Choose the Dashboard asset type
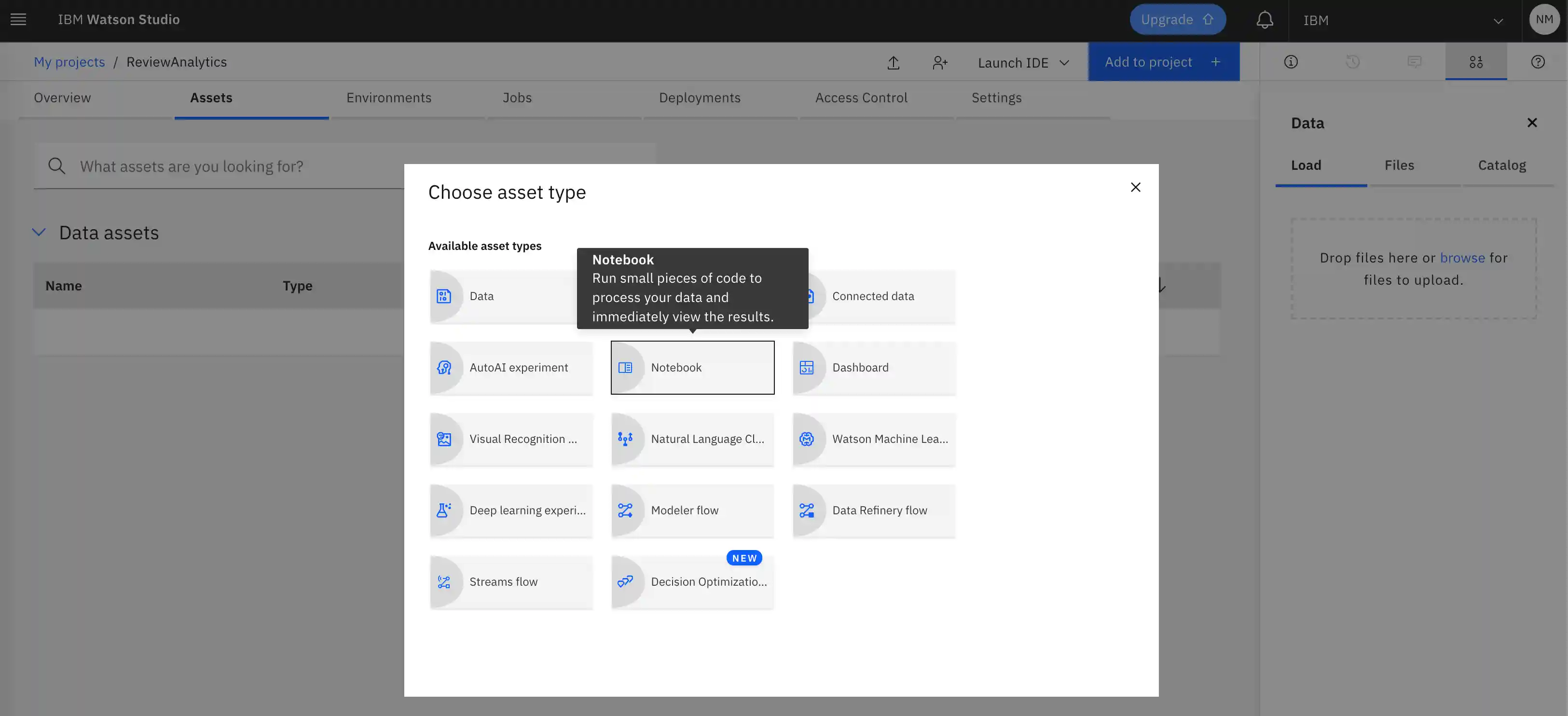 (x=873, y=368)
